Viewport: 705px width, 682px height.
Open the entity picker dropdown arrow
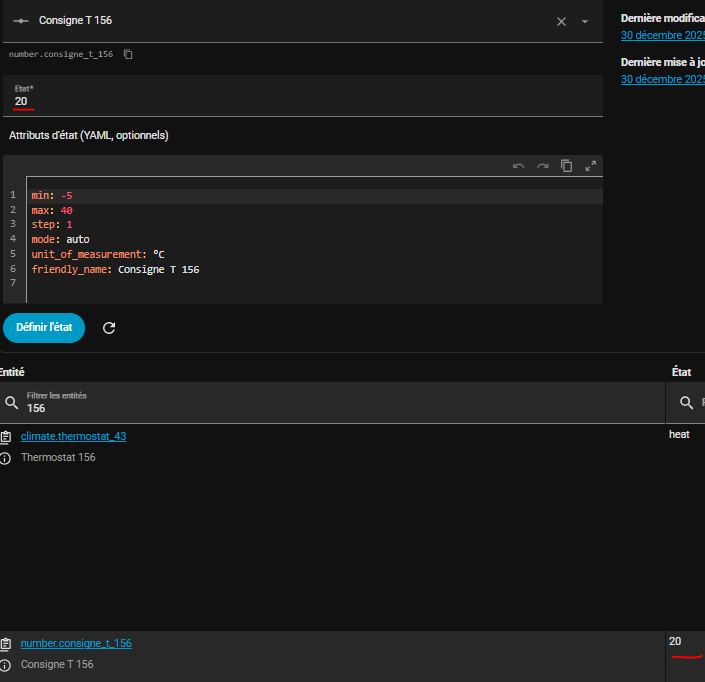click(x=585, y=21)
